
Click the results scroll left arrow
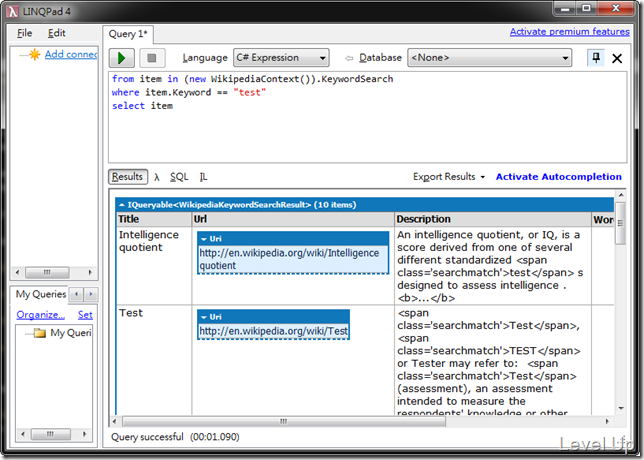pos(115,421)
